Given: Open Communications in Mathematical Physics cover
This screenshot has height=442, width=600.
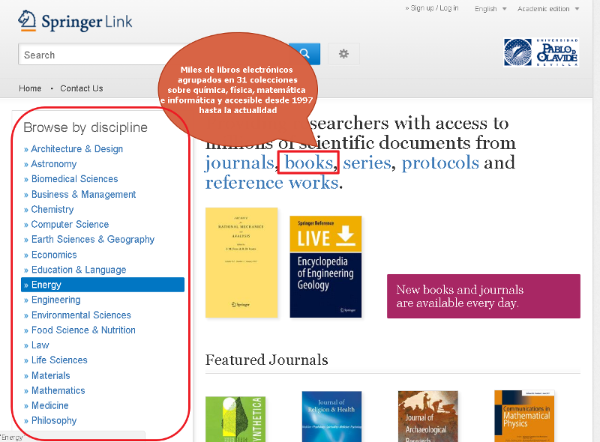Looking at the screenshot, I should 524,416.
